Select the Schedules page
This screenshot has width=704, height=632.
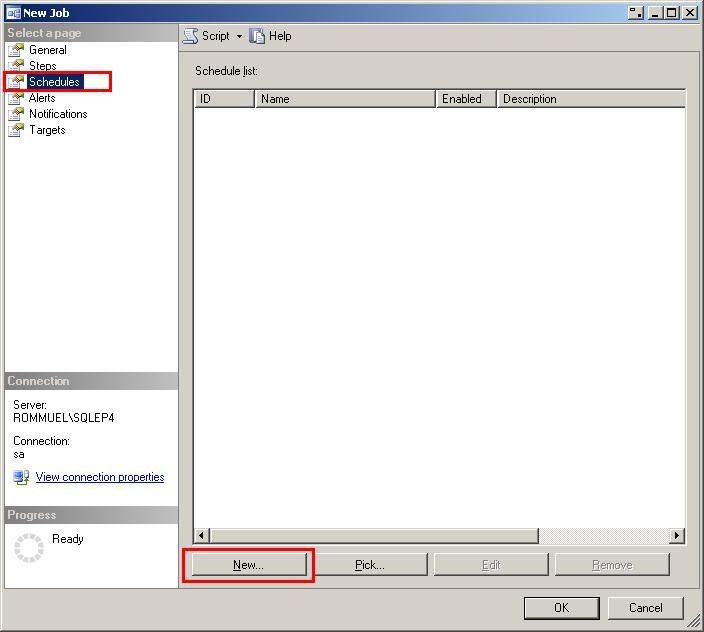point(54,82)
